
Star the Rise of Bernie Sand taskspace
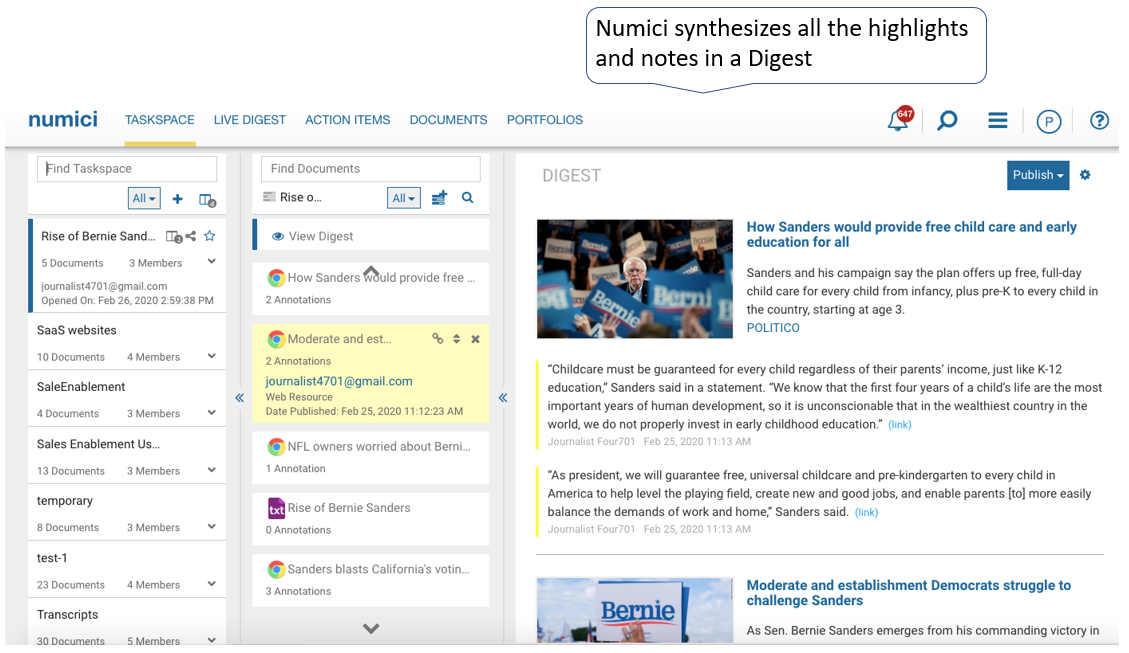click(210, 236)
